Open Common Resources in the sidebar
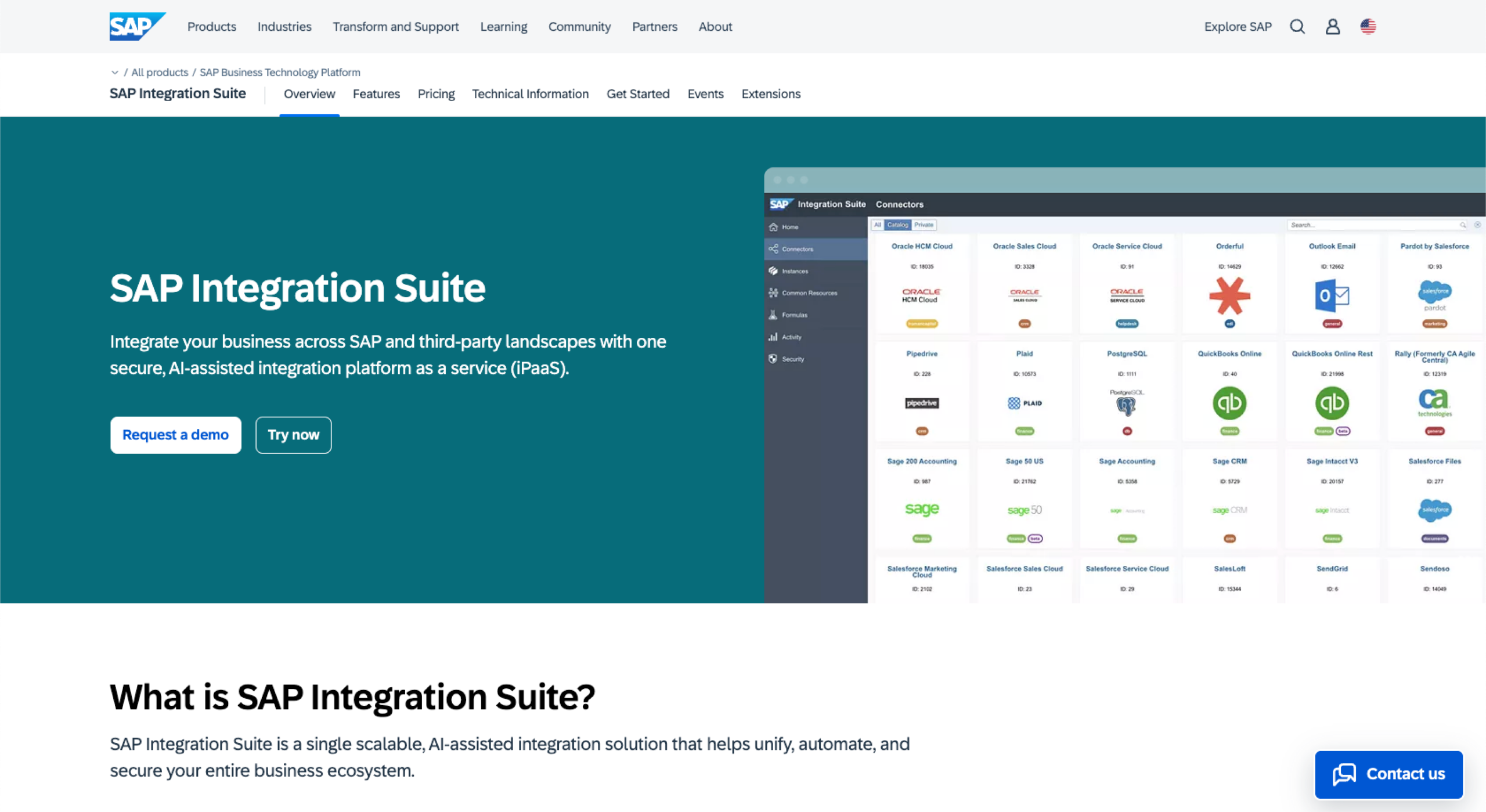Image resolution: width=1486 pixels, height=812 pixels. point(773,293)
